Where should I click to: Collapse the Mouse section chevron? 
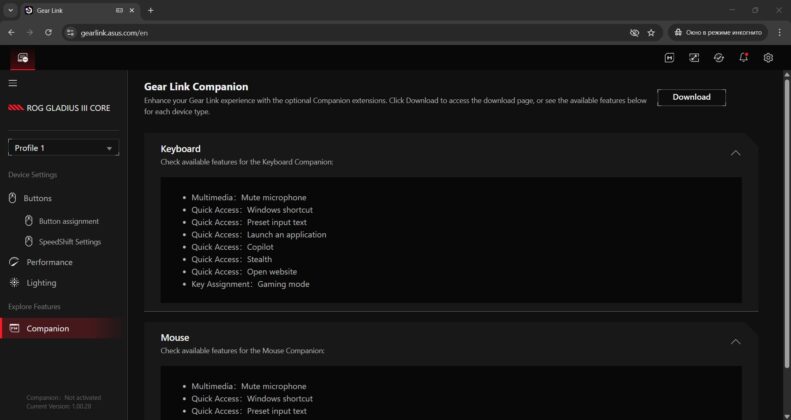tap(736, 341)
